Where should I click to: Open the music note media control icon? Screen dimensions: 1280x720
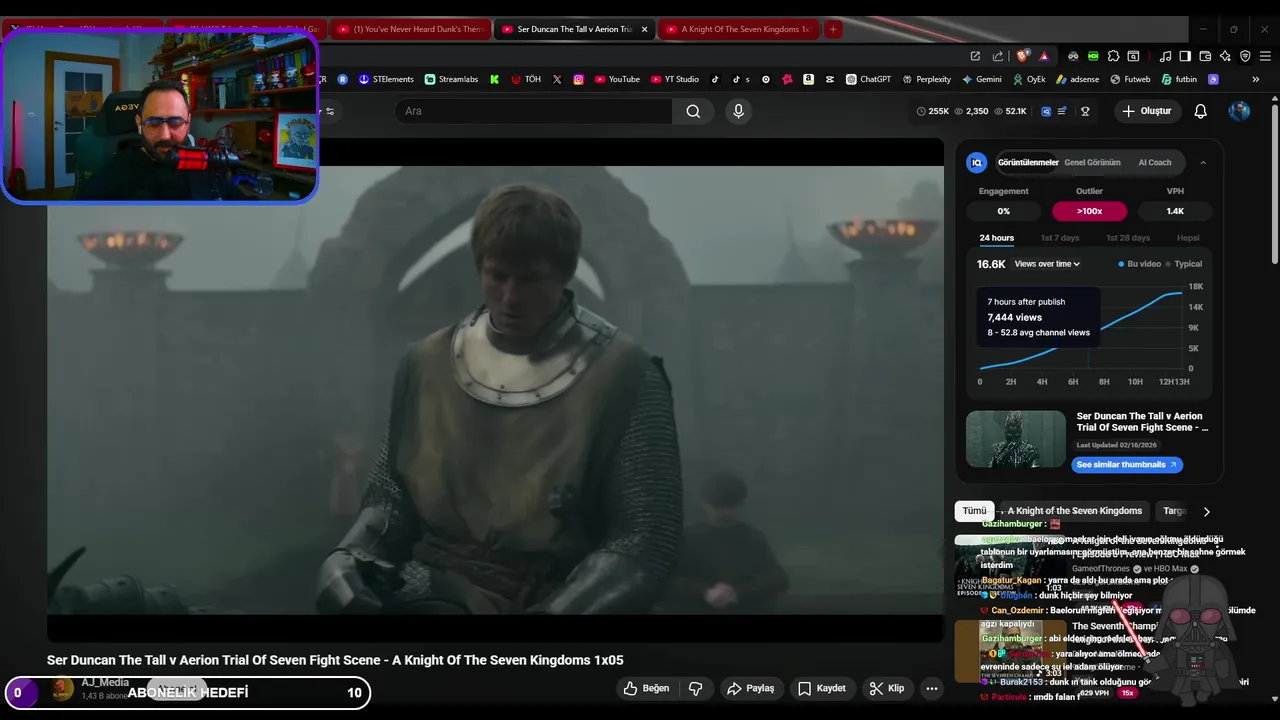1165,56
